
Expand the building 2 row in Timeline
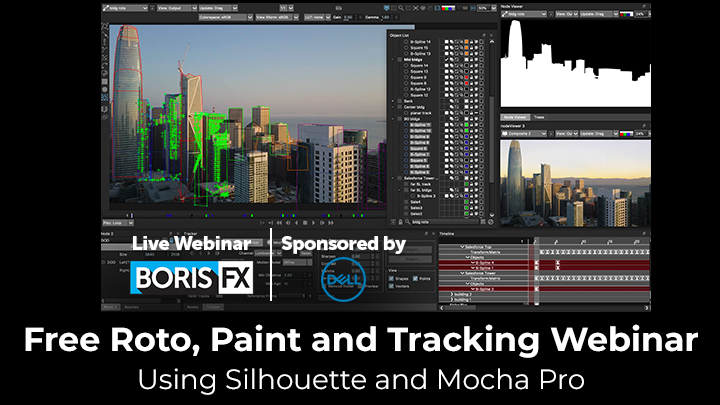[x=452, y=294]
